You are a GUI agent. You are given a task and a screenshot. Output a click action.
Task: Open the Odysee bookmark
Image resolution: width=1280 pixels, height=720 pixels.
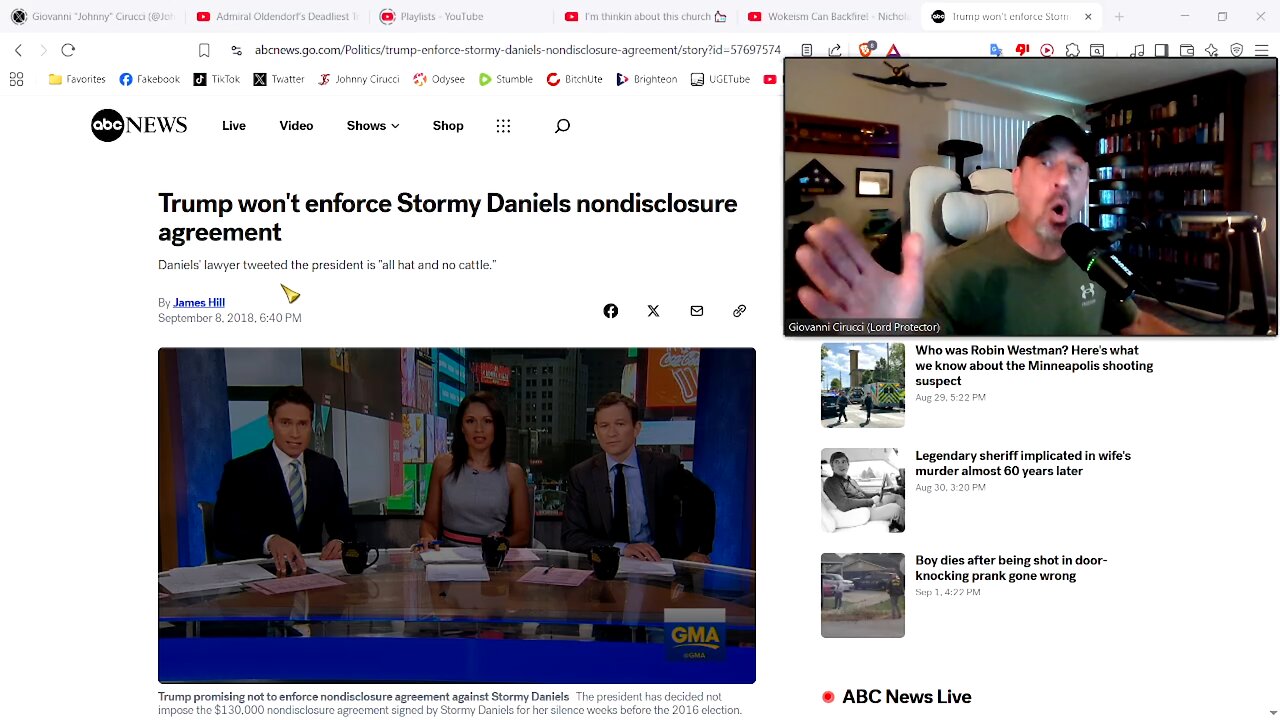(439, 79)
